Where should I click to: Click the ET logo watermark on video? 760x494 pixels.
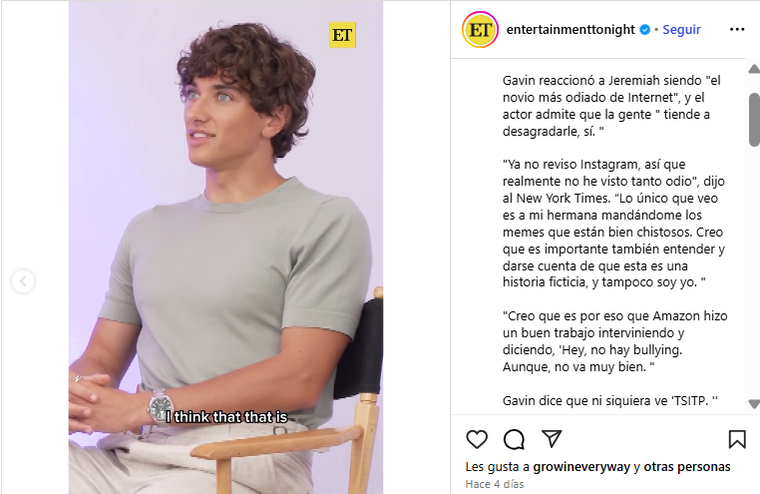click(x=342, y=35)
